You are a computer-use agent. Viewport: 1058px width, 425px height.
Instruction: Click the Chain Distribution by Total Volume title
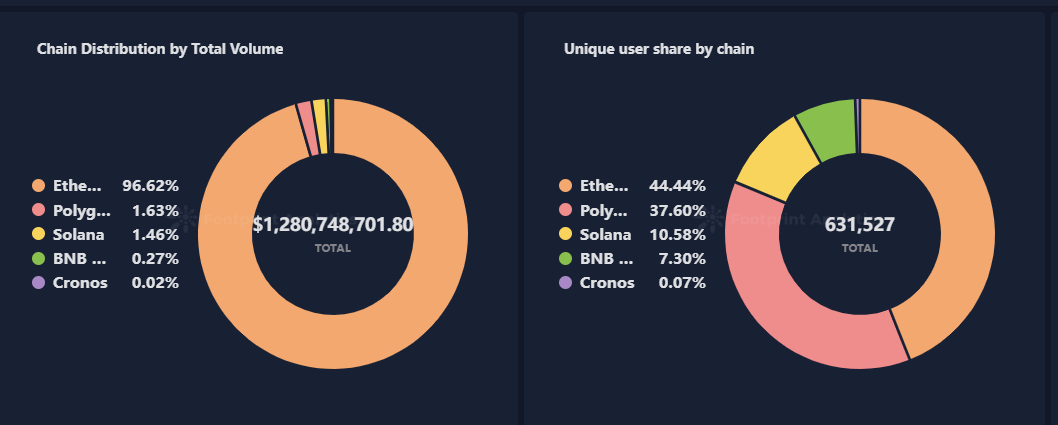pyautogui.click(x=160, y=49)
